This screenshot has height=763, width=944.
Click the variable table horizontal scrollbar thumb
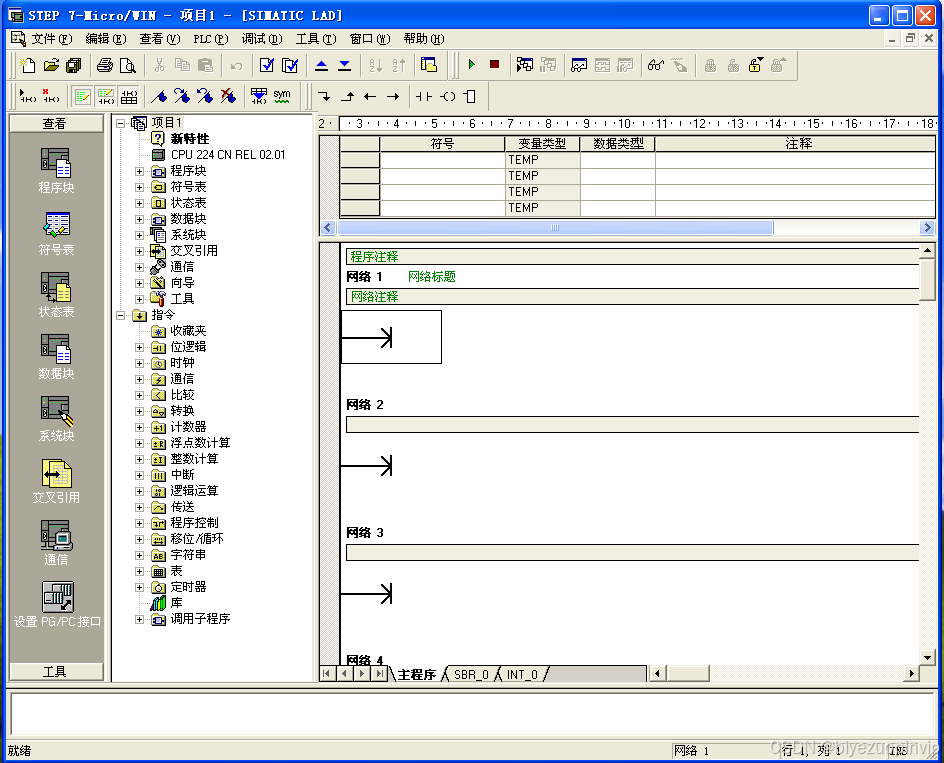click(555, 228)
